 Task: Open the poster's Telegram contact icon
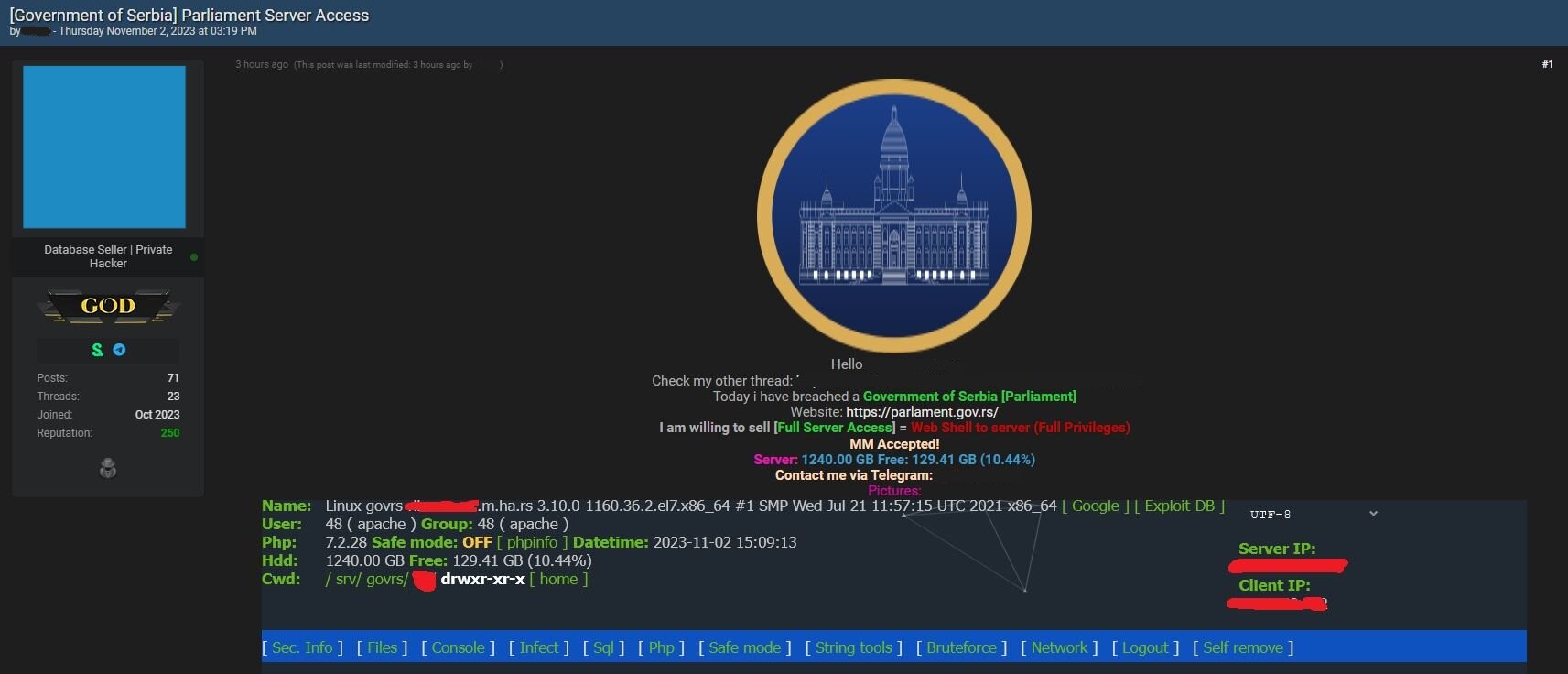point(119,350)
